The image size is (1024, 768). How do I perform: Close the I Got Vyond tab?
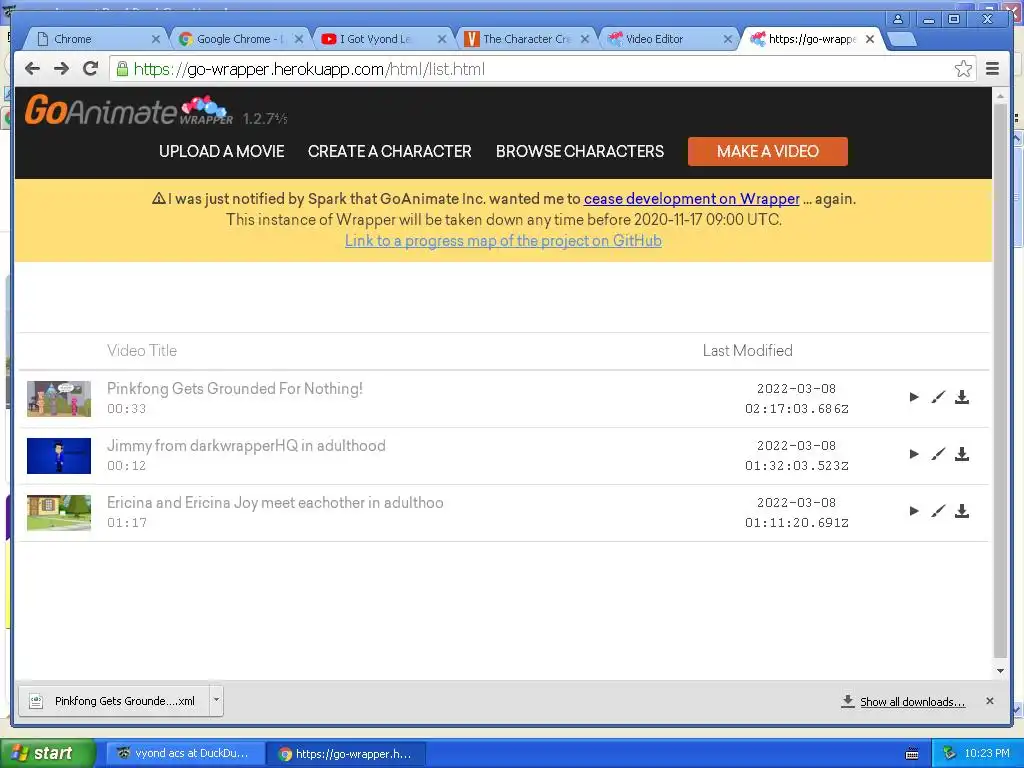[x=441, y=39]
